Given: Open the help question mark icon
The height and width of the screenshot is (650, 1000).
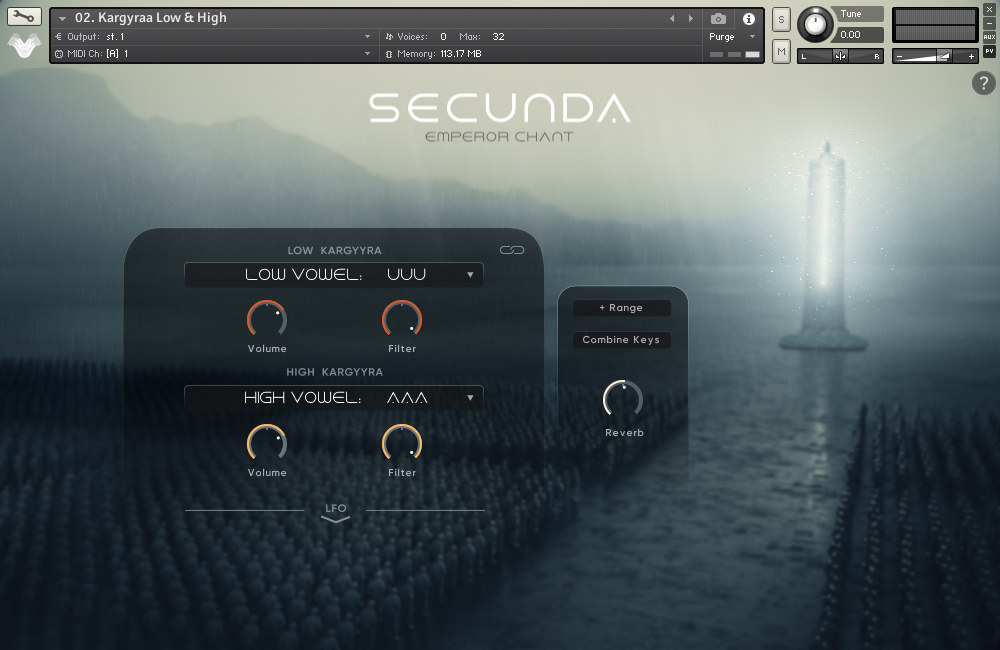Looking at the screenshot, I should pyautogui.click(x=985, y=83).
